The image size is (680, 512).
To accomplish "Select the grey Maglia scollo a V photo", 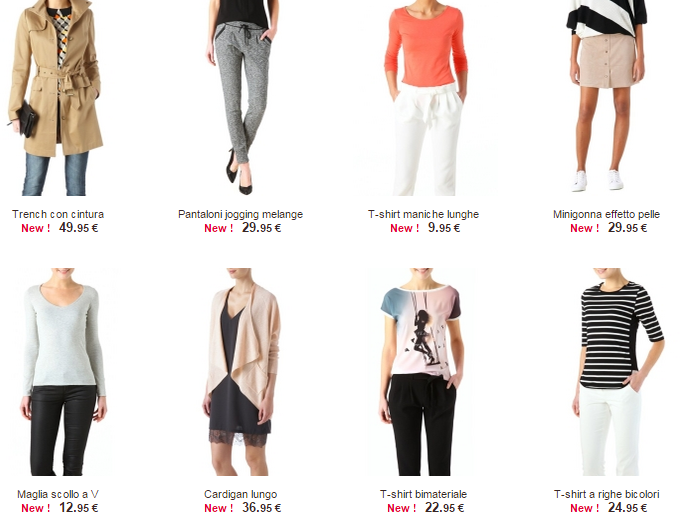I will [63, 372].
